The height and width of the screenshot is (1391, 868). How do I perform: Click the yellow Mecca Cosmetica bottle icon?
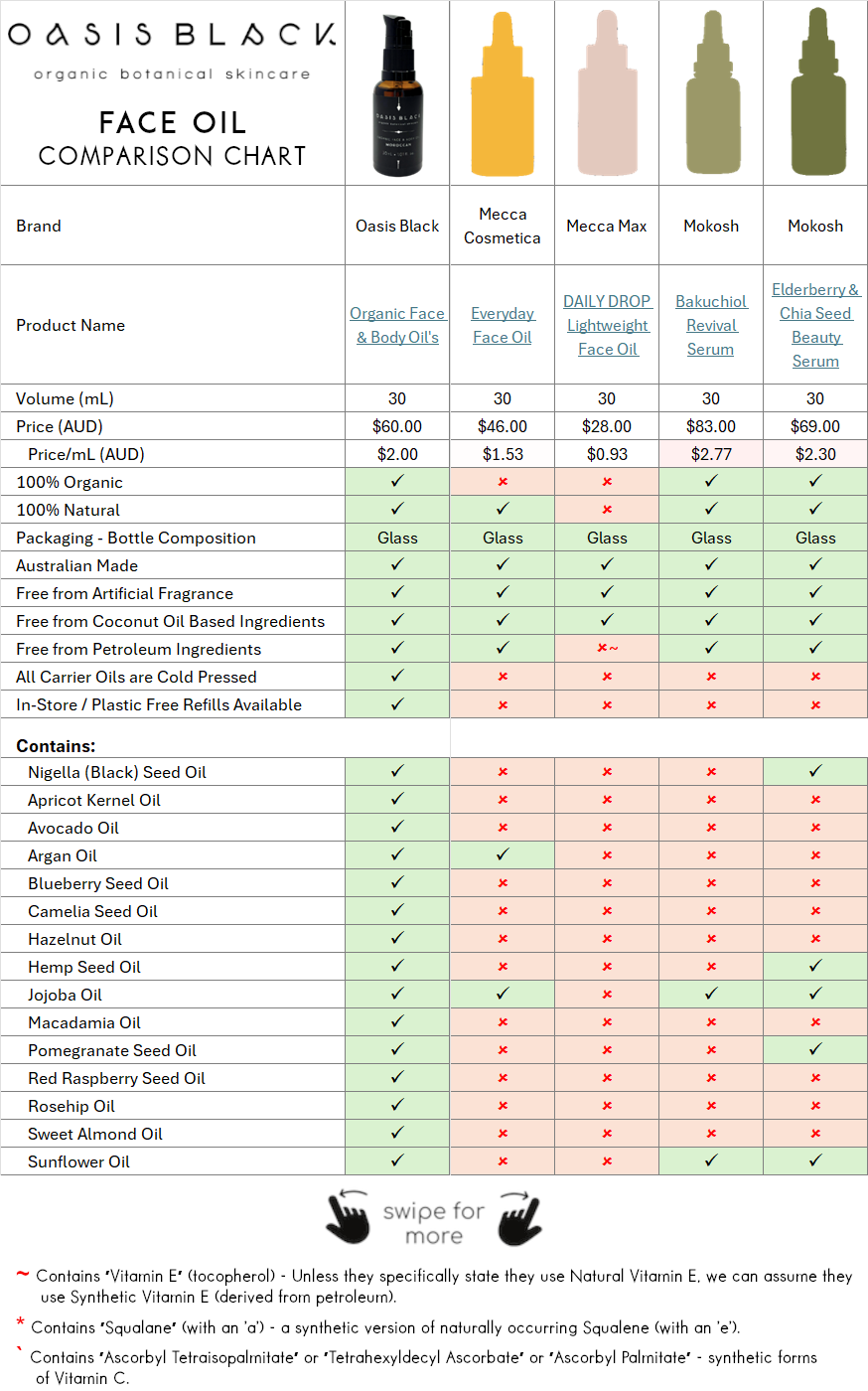[503, 94]
